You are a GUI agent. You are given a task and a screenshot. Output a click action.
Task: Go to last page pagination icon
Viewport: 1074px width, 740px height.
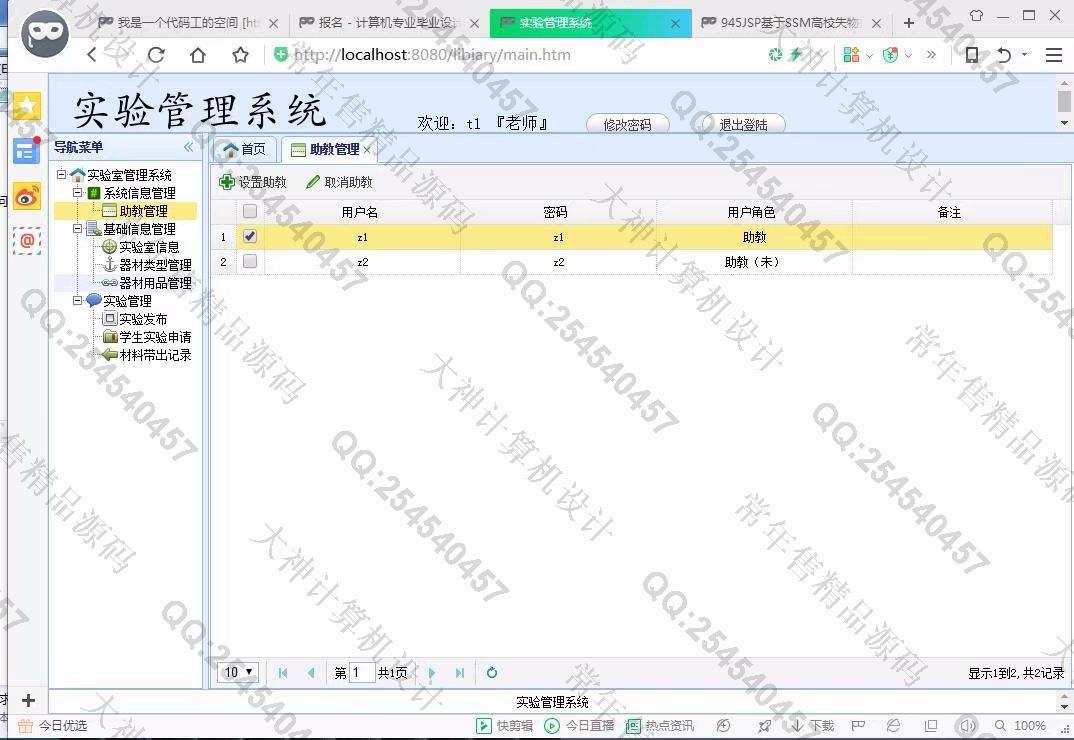click(x=460, y=673)
